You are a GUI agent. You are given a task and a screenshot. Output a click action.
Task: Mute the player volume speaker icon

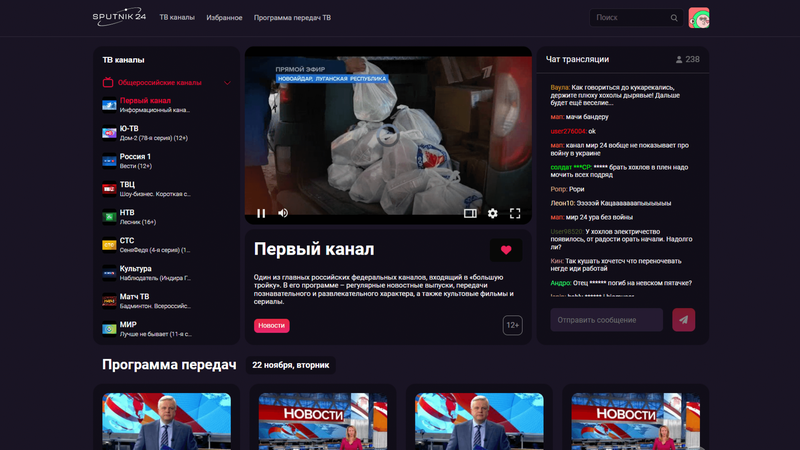(283, 213)
